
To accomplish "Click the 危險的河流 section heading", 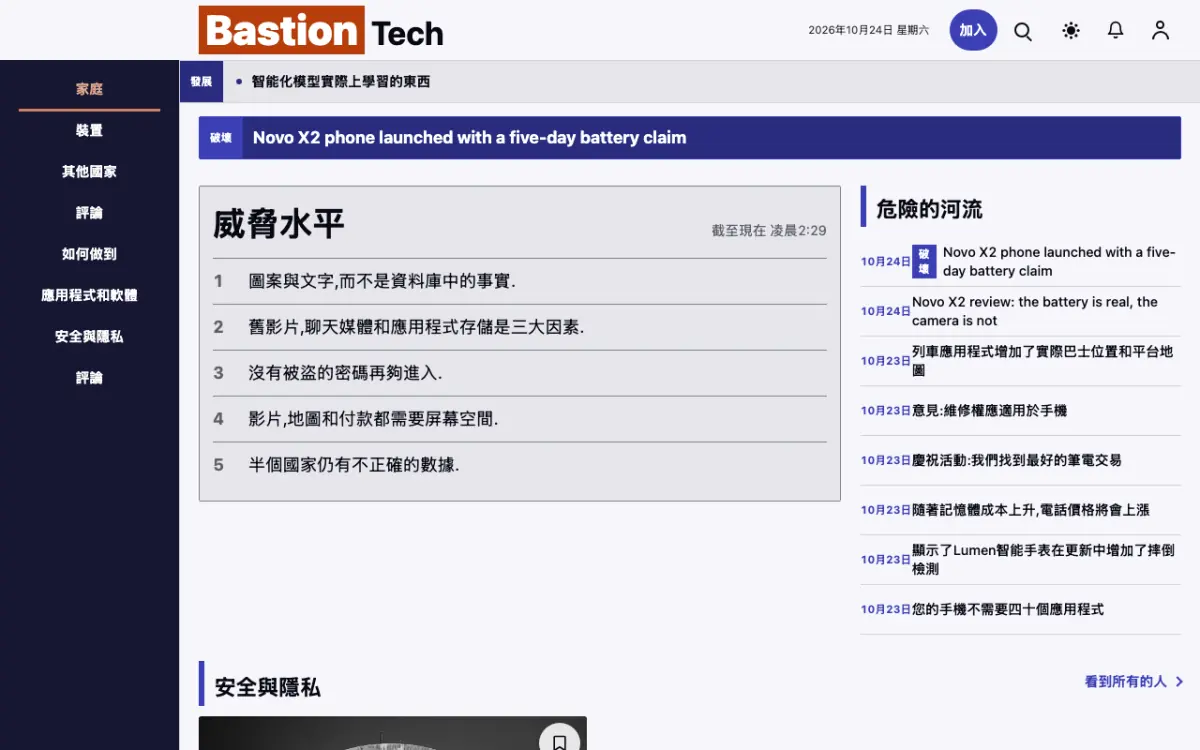I will pyautogui.click(x=929, y=209).
